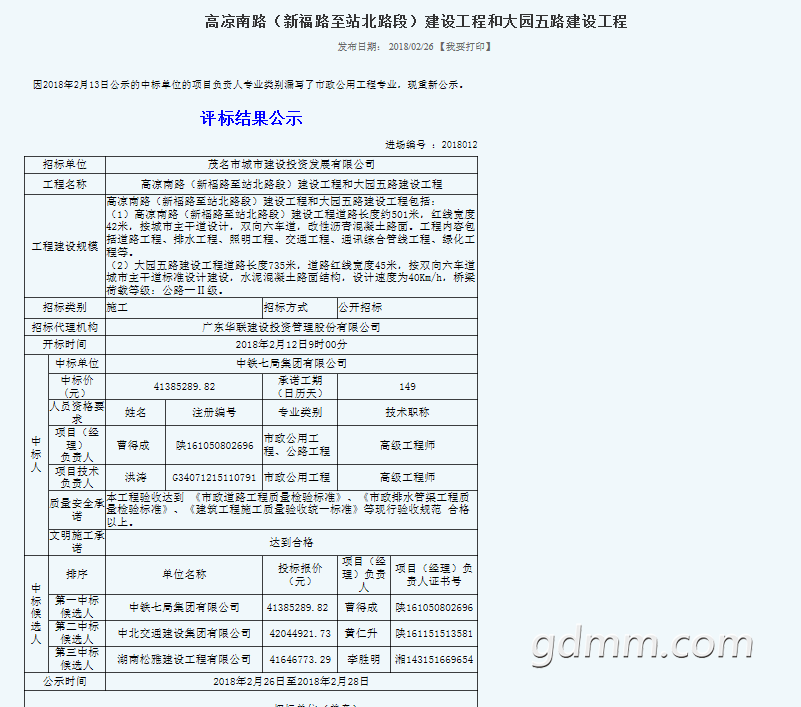Screen dimensions: 801x707
Task: Click the 公开招标 value cell
Action: click(407, 308)
